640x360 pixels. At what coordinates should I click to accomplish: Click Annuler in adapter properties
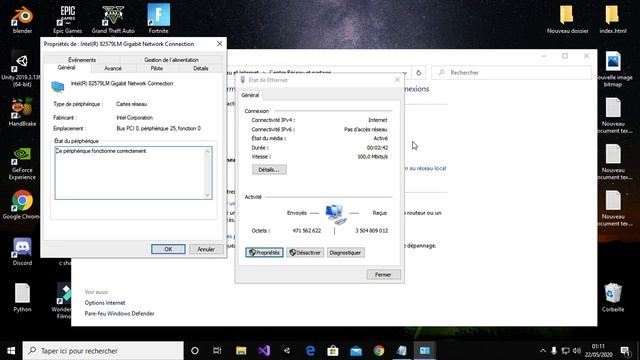click(x=206, y=249)
